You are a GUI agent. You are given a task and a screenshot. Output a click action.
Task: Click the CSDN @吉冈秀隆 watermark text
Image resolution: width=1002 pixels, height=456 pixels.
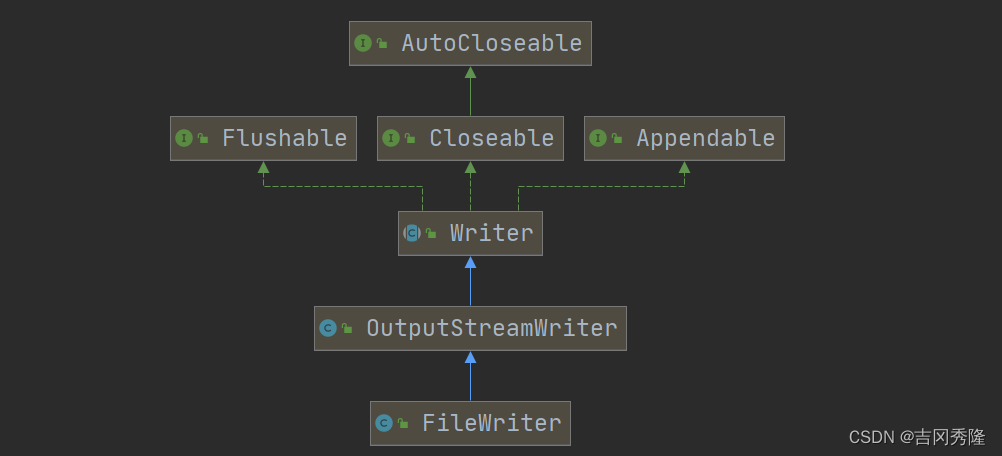(916, 437)
